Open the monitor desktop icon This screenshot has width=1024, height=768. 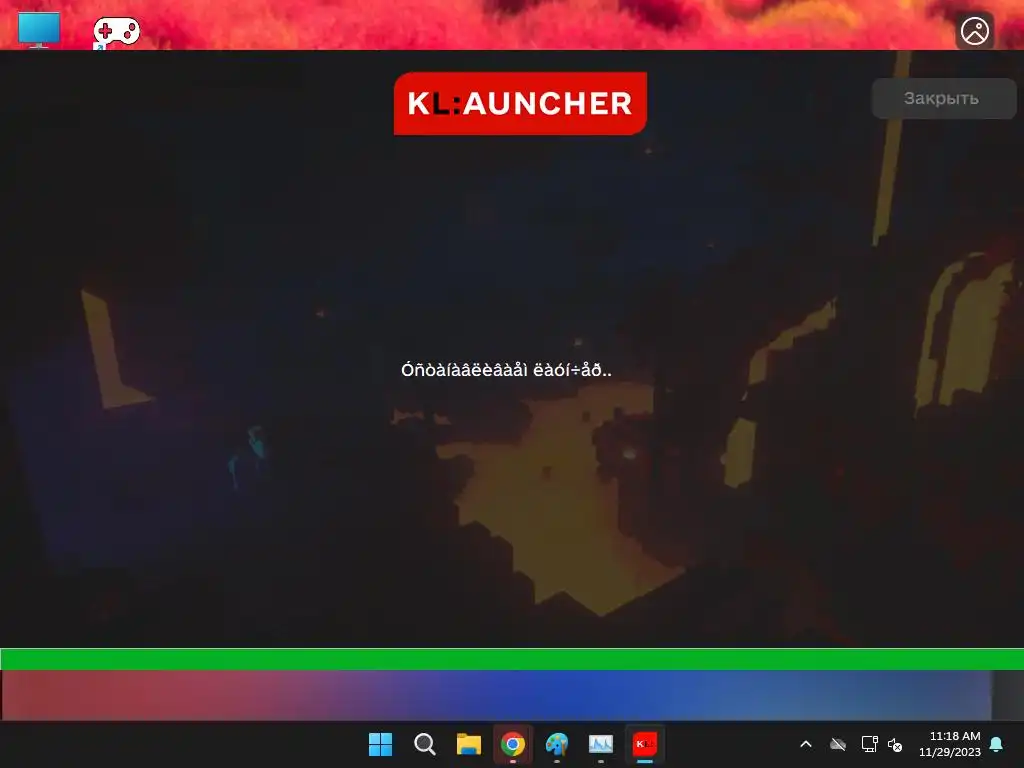pos(39,30)
